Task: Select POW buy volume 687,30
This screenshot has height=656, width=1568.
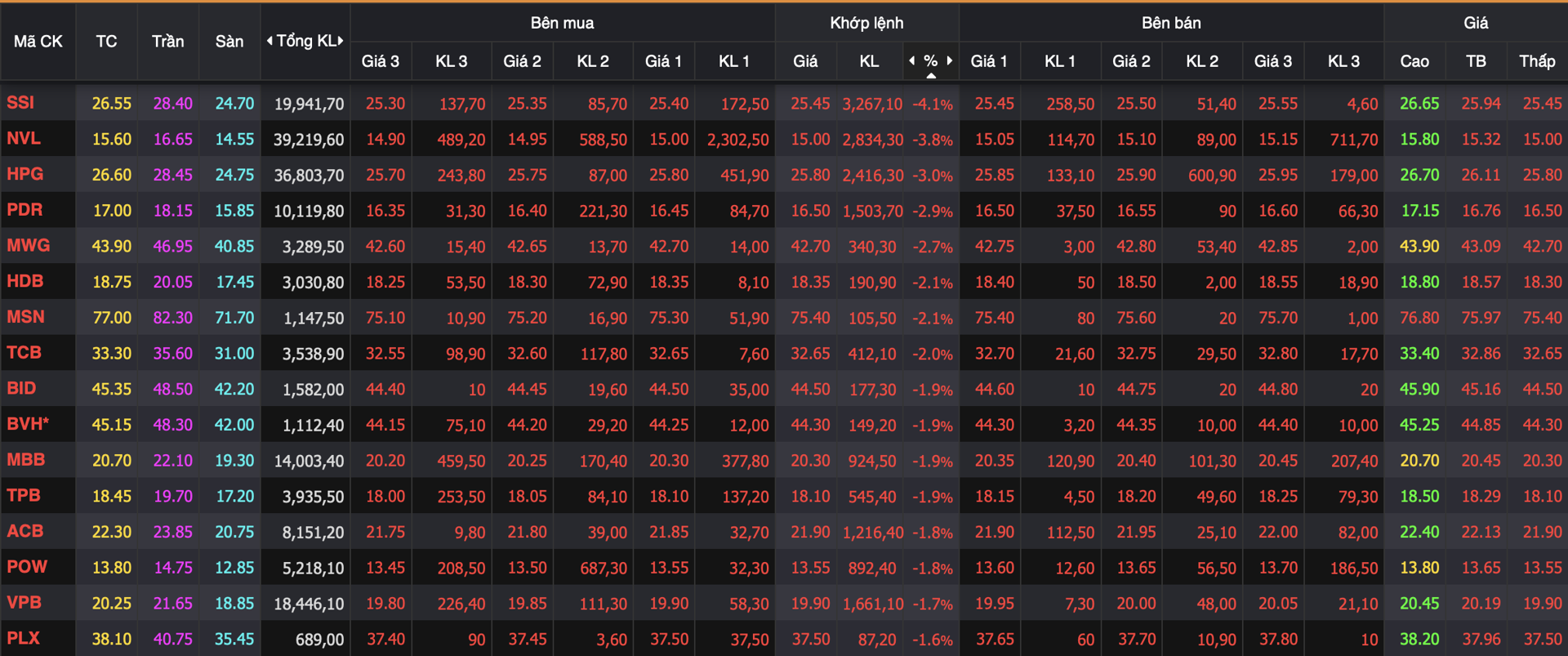Action: pyautogui.click(x=604, y=569)
